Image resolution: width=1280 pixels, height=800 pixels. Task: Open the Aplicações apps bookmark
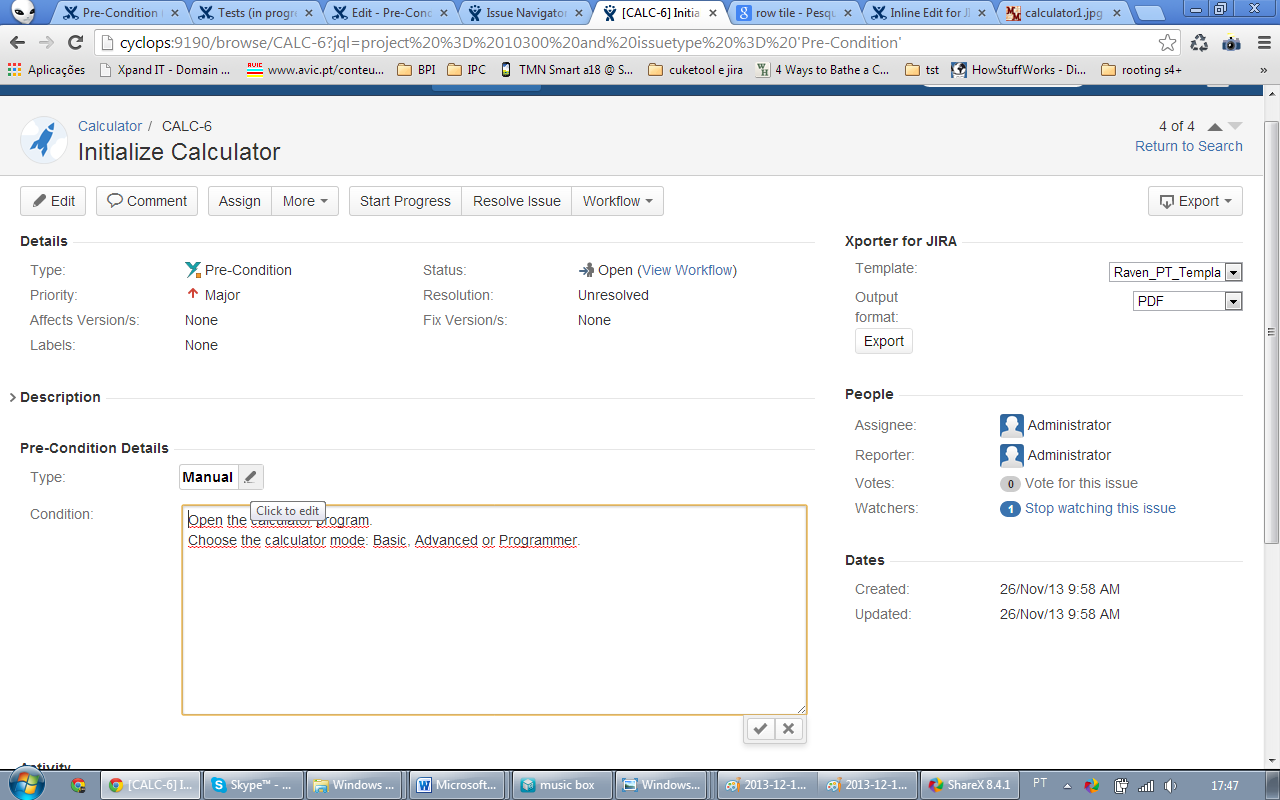click(46, 70)
